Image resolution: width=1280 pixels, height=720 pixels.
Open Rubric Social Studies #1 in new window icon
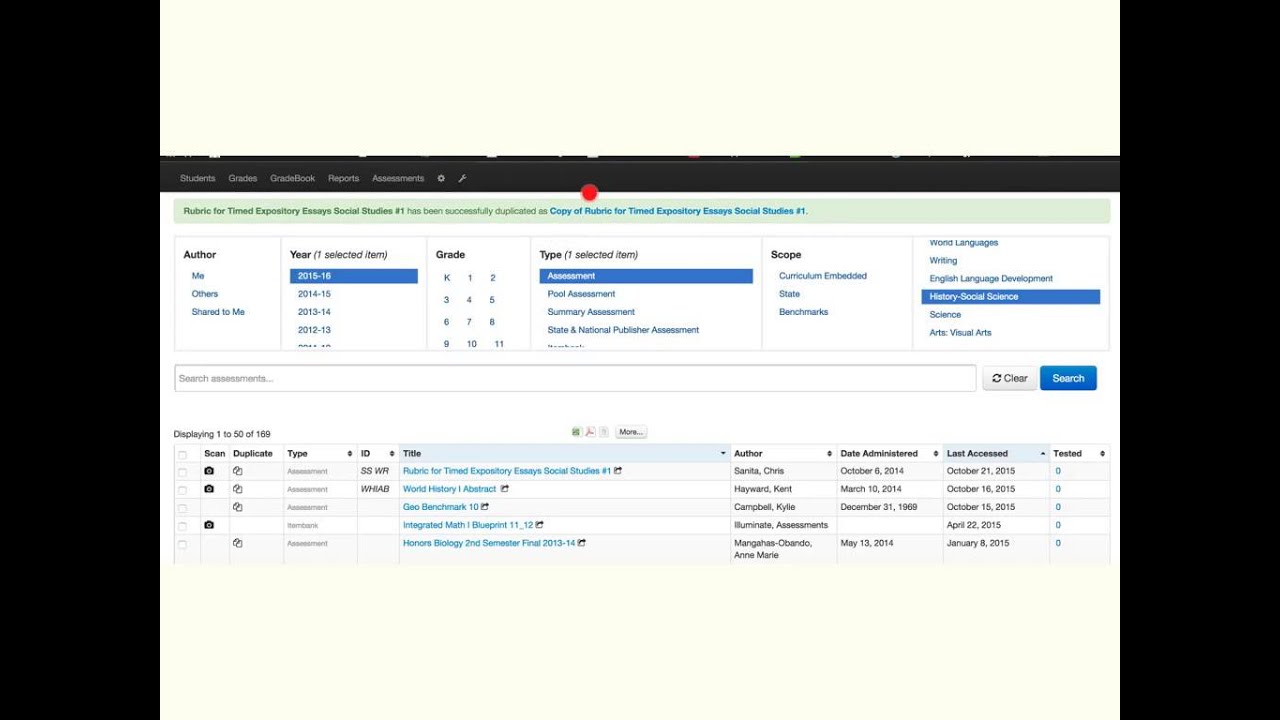tap(618, 471)
